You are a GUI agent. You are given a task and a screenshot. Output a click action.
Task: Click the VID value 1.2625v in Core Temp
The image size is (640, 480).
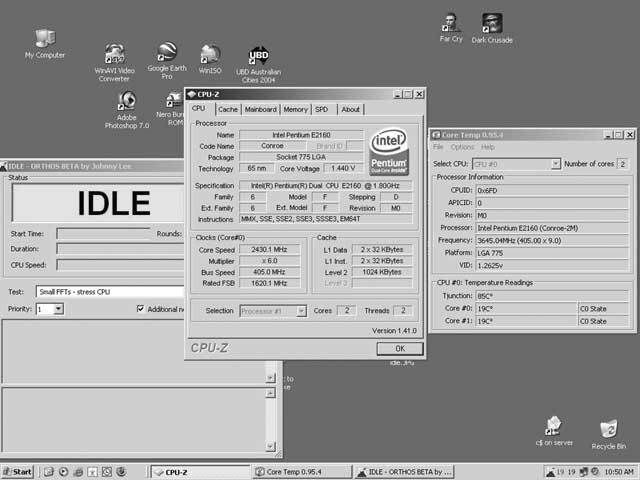[x=552, y=265]
